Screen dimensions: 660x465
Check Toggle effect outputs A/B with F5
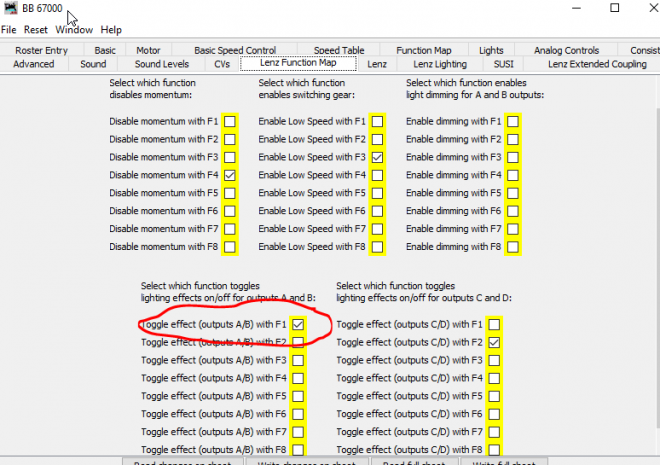(298, 396)
